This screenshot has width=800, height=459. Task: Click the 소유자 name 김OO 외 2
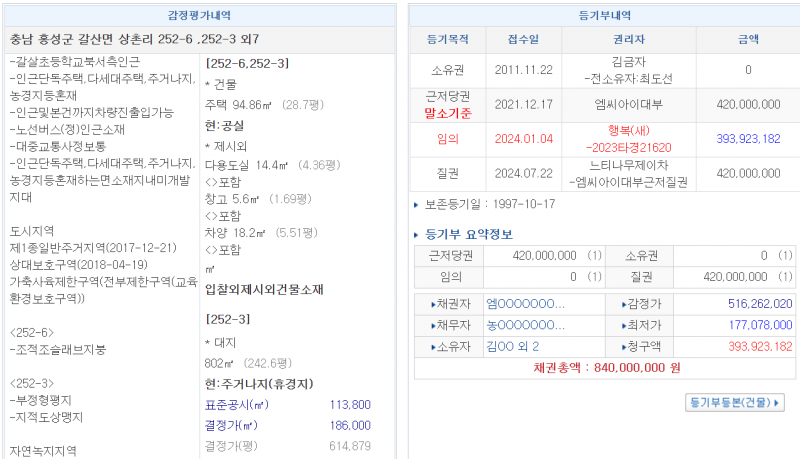pyautogui.click(x=513, y=347)
